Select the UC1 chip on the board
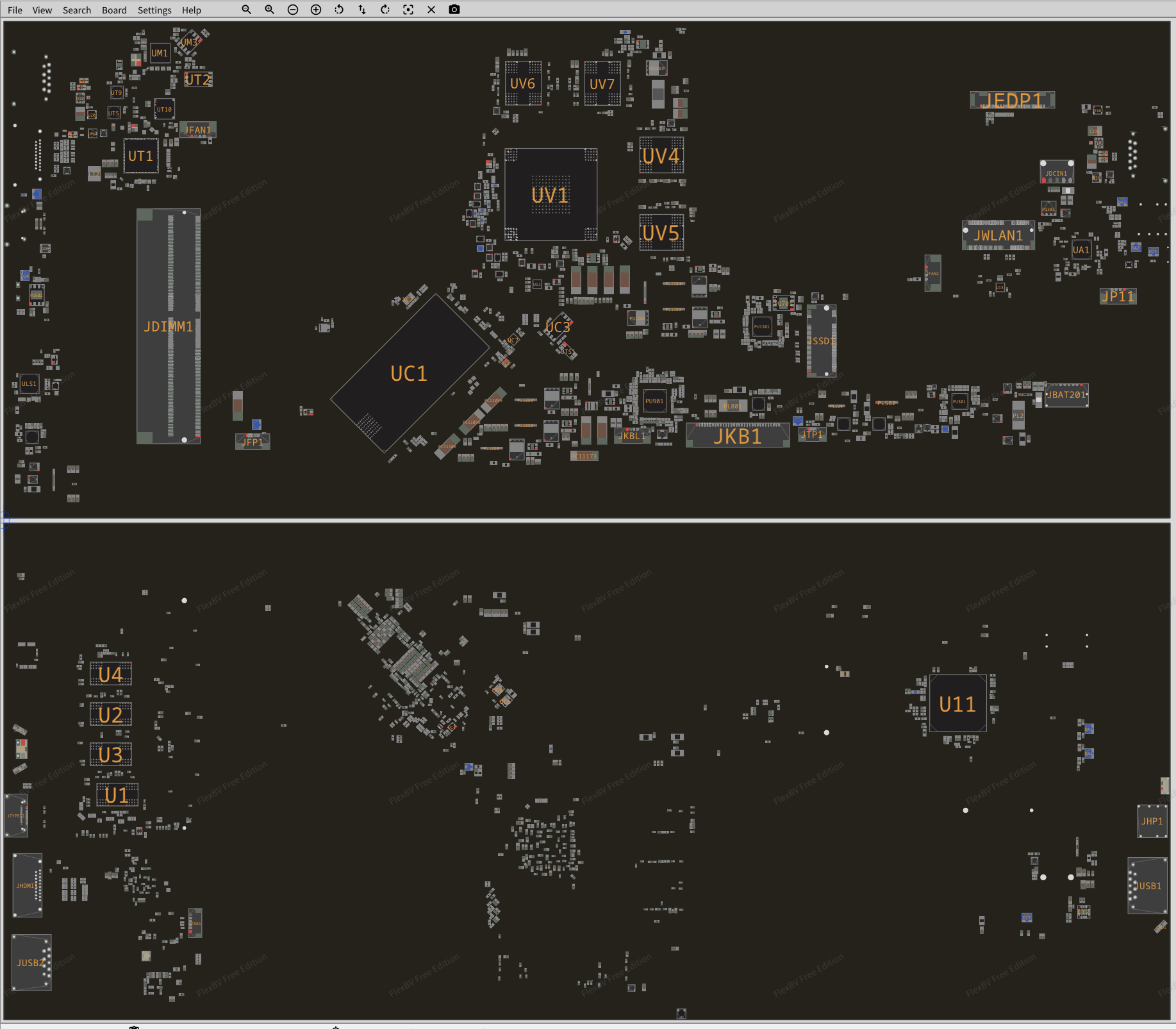The width and height of the screenshot is (1176, 1029). (409, 374)
